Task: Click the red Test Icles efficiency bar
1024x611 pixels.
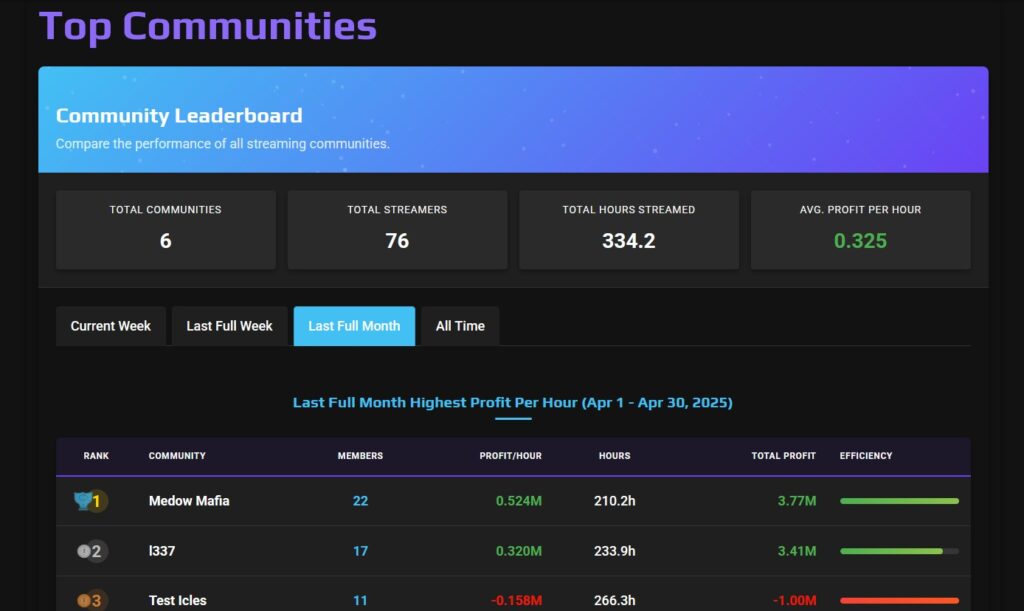Action: click(x=899, y=600)
